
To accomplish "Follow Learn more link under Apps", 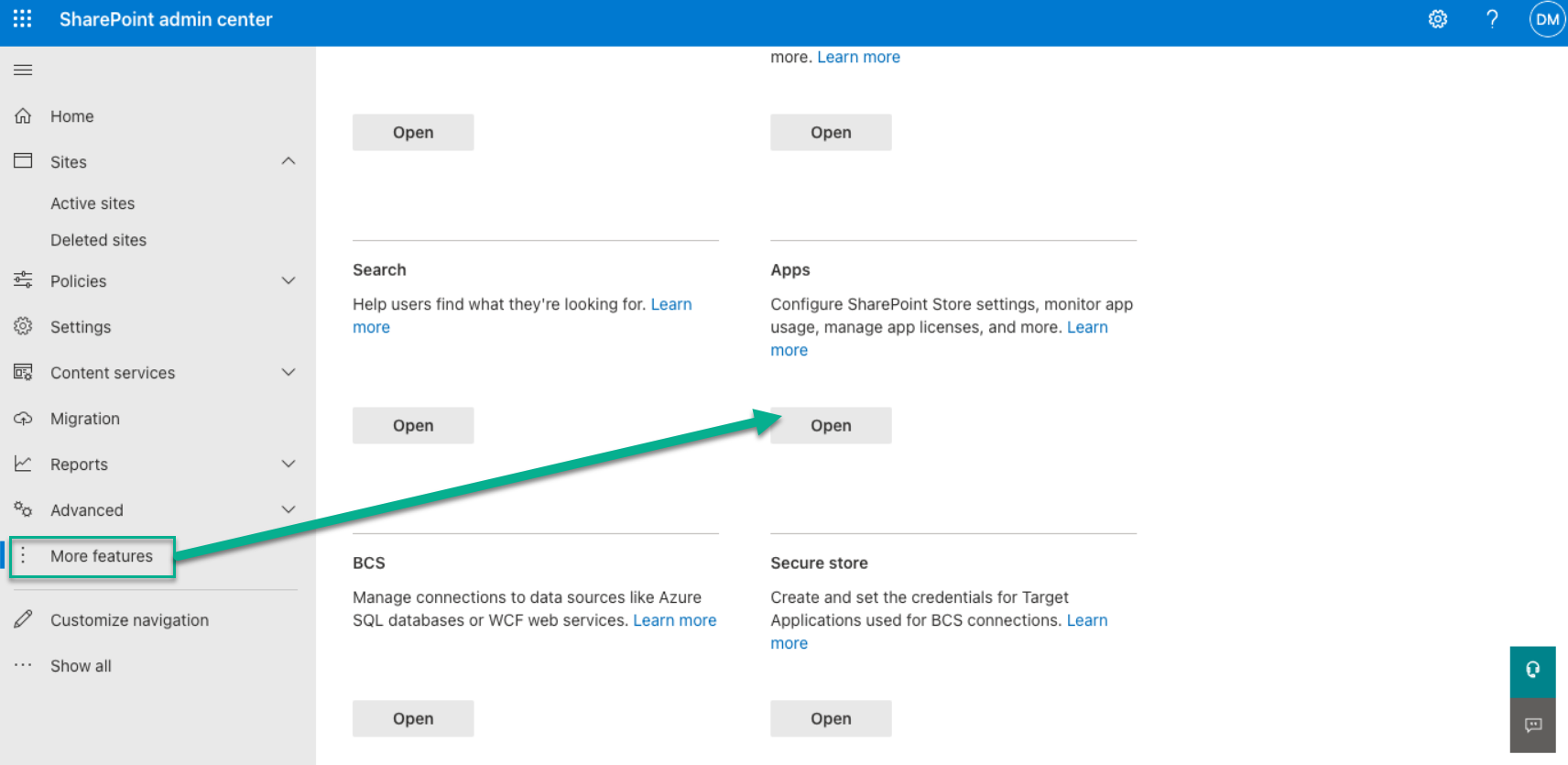I will point(1087,327).
